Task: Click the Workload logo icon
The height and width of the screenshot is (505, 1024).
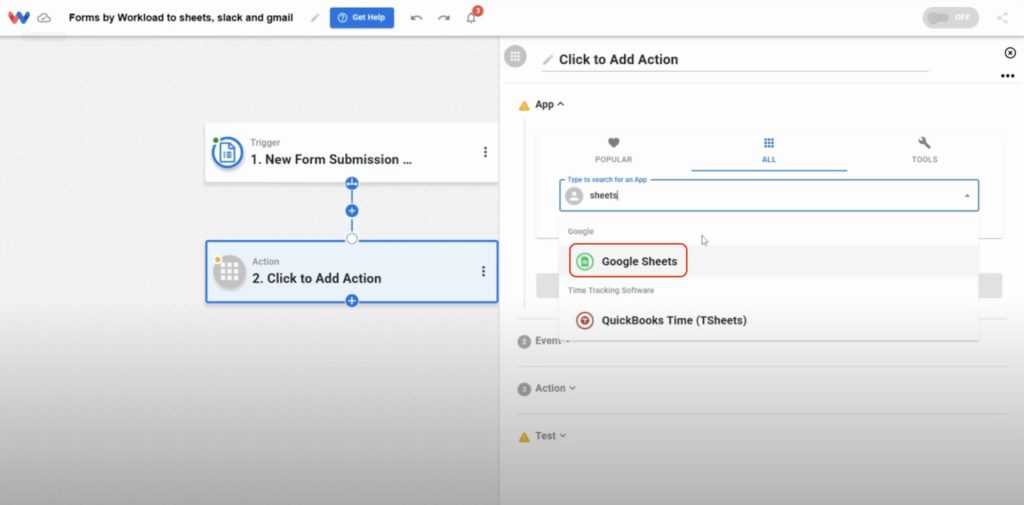Action: click(x=19, y=18)
